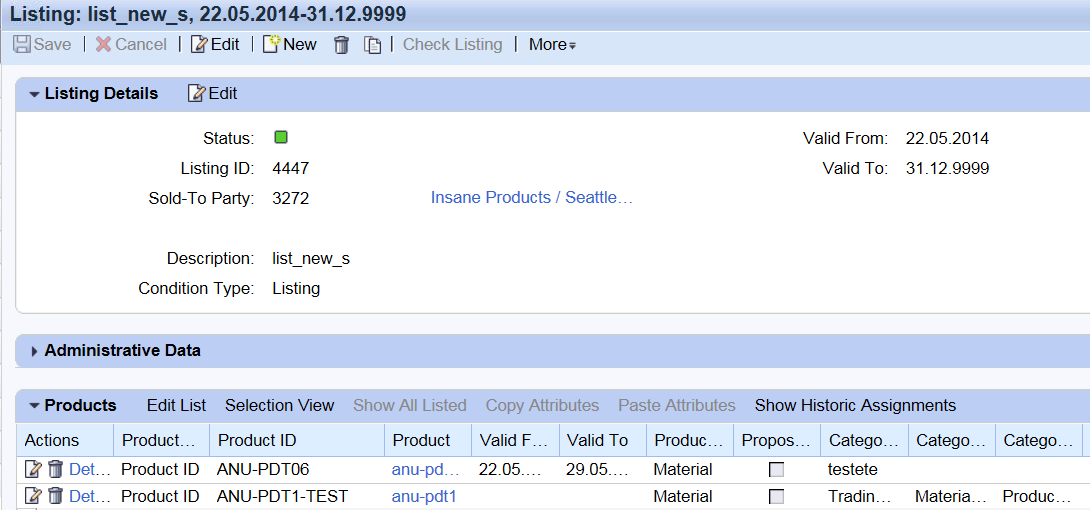Image resolution: width=1090 pixels, height=510 pixels.
Task: Click Copy Attributes in Products toolbar
Action: [x=542, y=405]
